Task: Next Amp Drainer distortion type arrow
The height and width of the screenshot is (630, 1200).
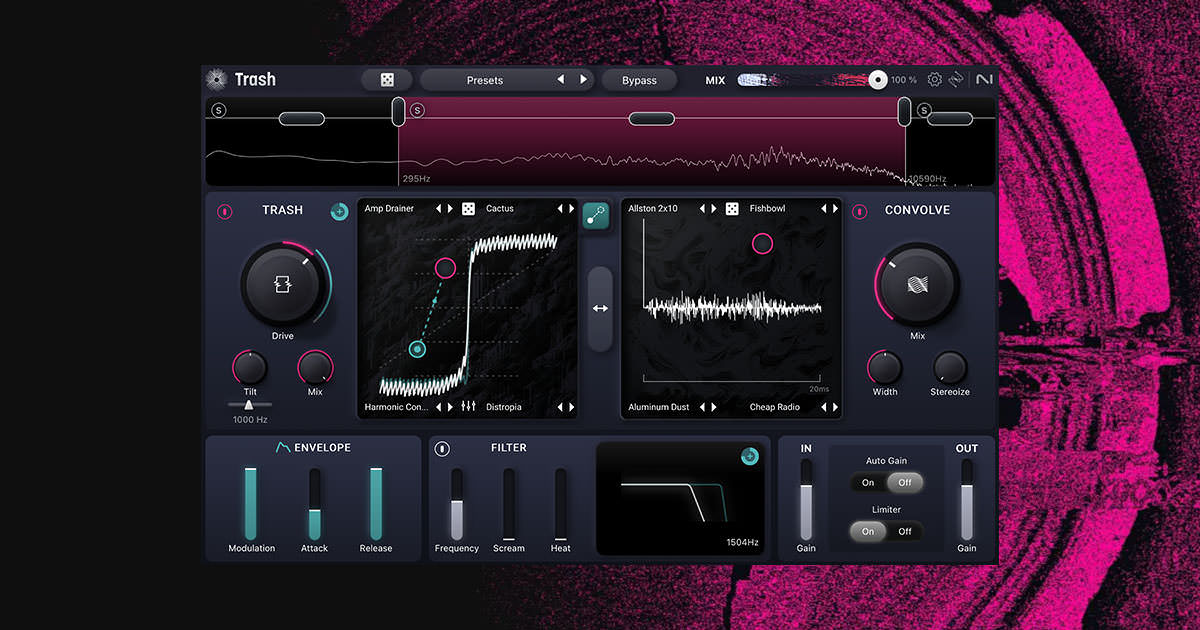Action: (451, 209)
